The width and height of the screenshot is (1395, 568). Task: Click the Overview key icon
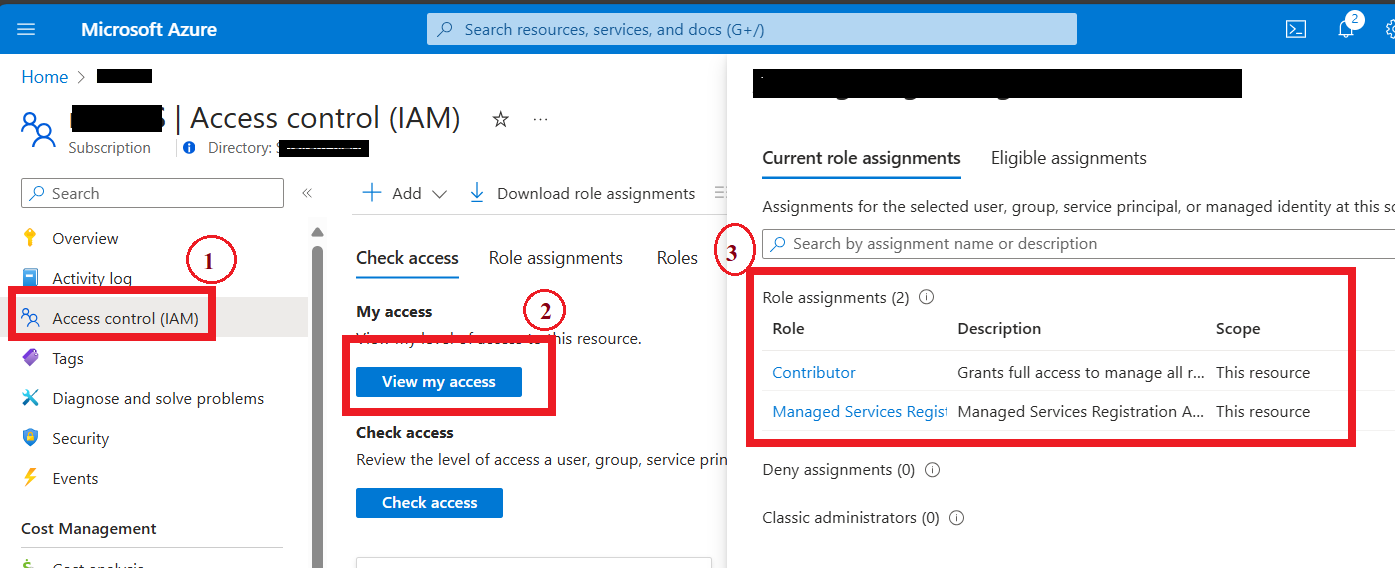click(30, 238)
